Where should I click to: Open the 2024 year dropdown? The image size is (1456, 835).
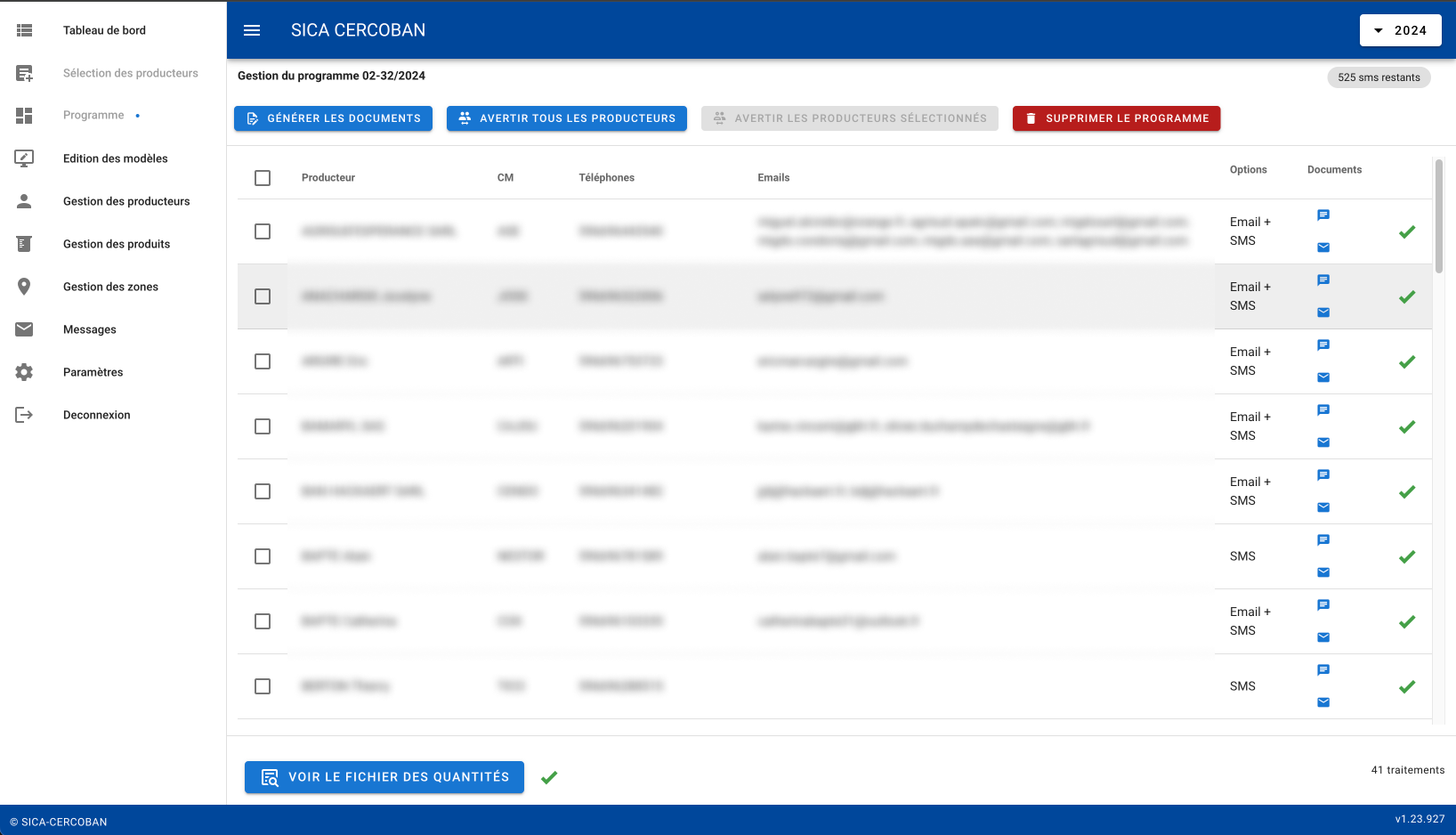pyautogui.click(x=1400, y=30)
